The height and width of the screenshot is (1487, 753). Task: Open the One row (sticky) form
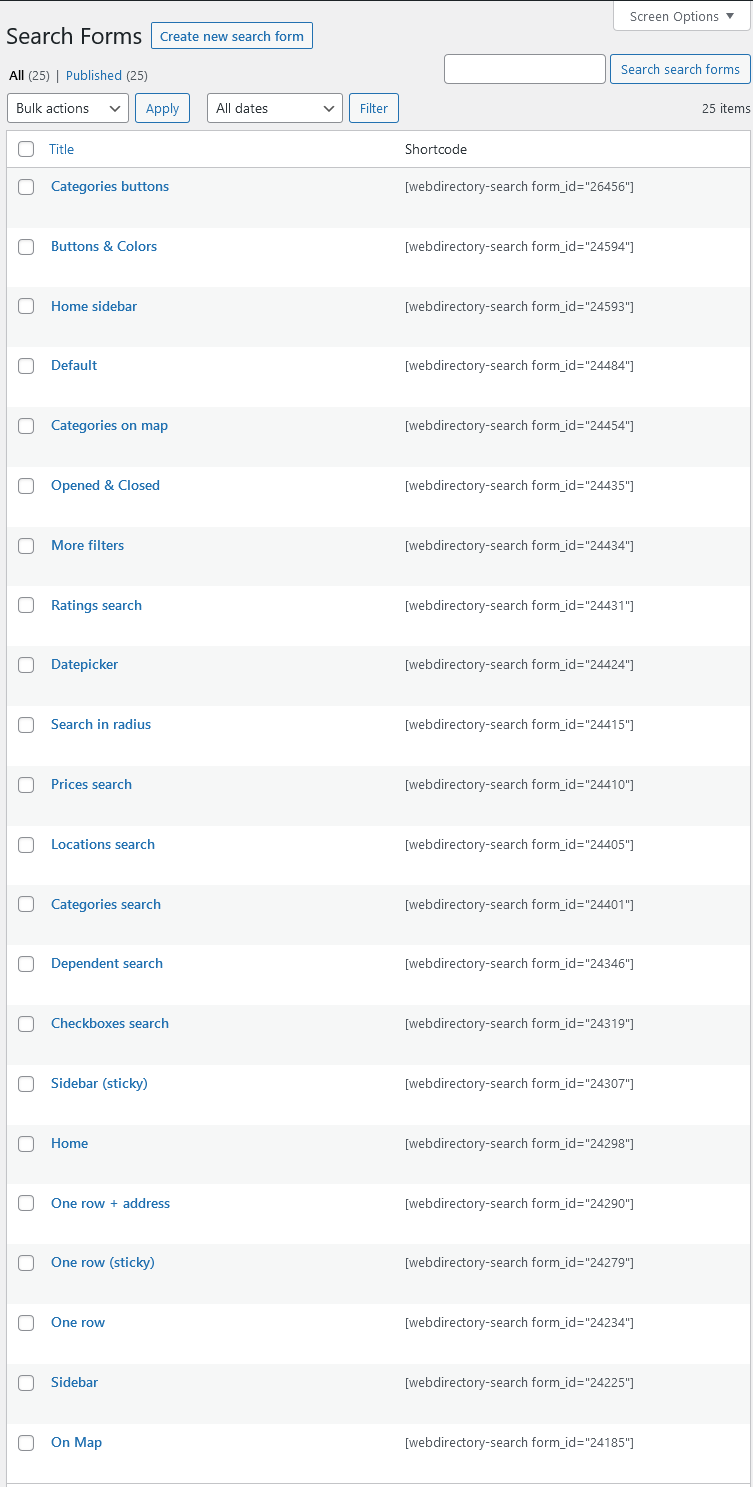pyautogui.click(x=103, y=1262)
